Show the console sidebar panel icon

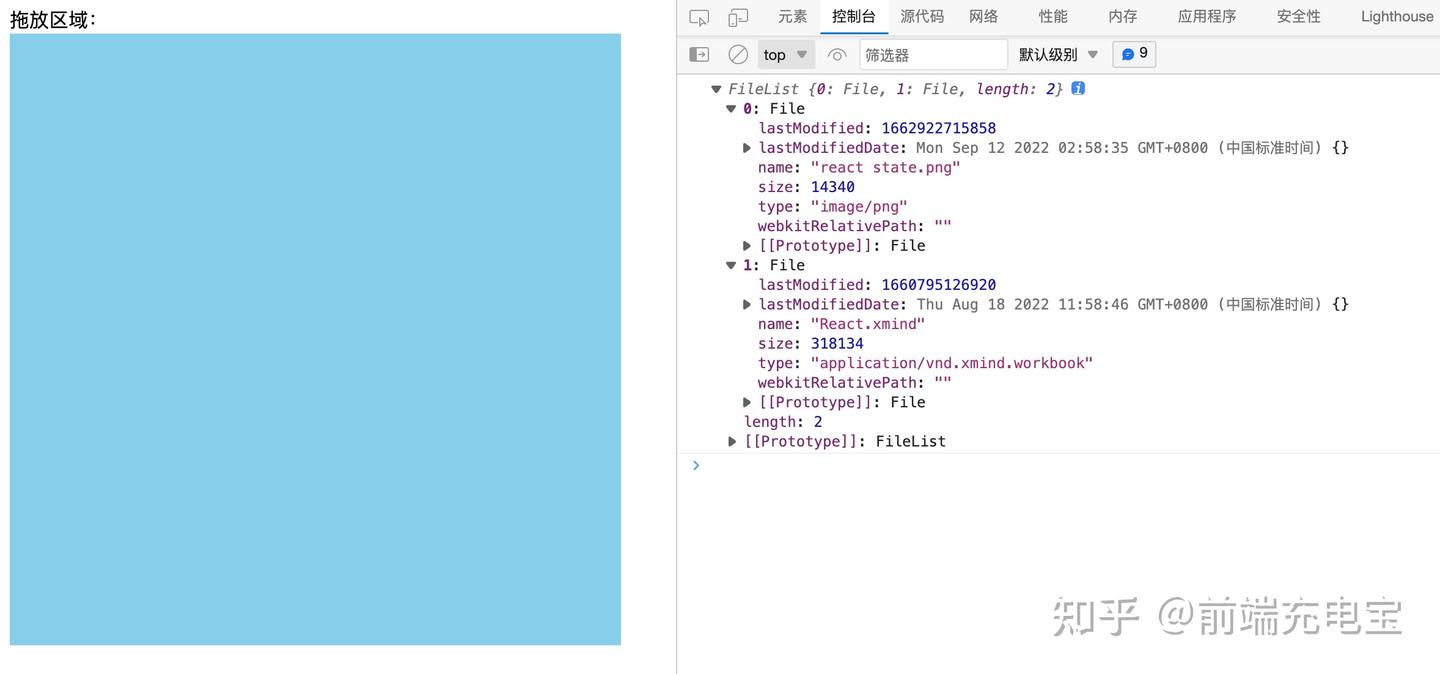tap(699, 54)
